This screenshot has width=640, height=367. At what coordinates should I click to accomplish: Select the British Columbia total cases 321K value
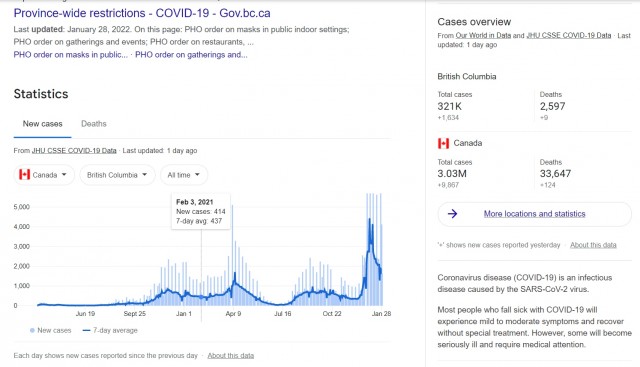tap(449, 107)
